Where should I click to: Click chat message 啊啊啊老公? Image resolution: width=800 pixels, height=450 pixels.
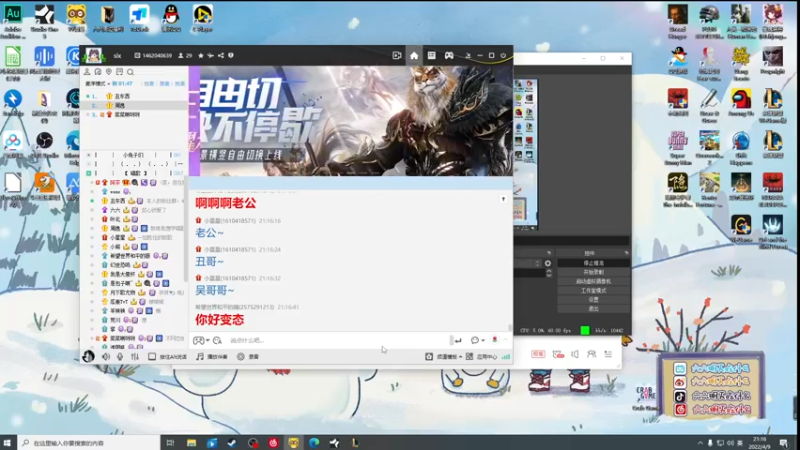(x=226, y=203)
